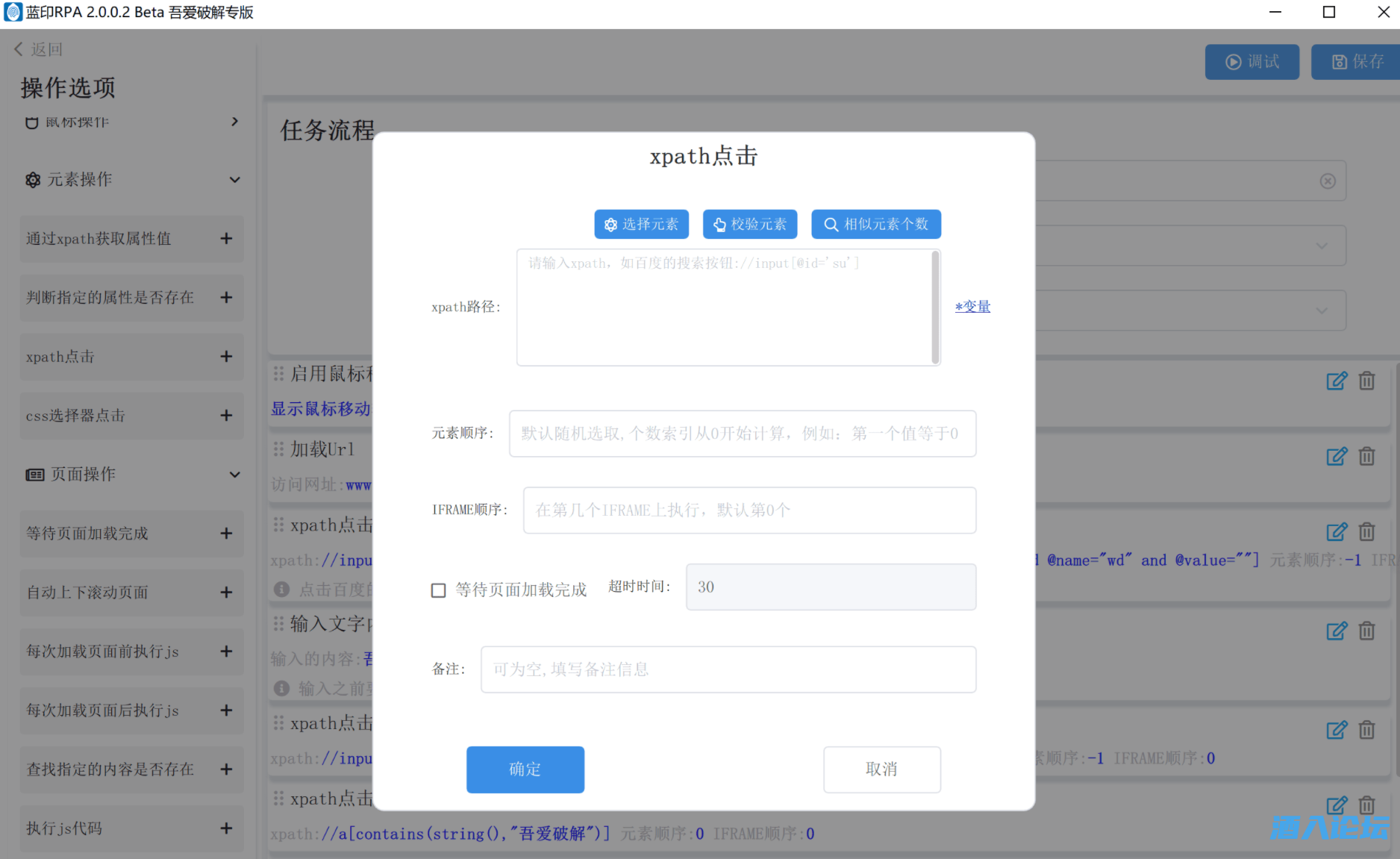Collapse the 页面操作 section
The image size is (1400, 859).
[x=234, y=475]
